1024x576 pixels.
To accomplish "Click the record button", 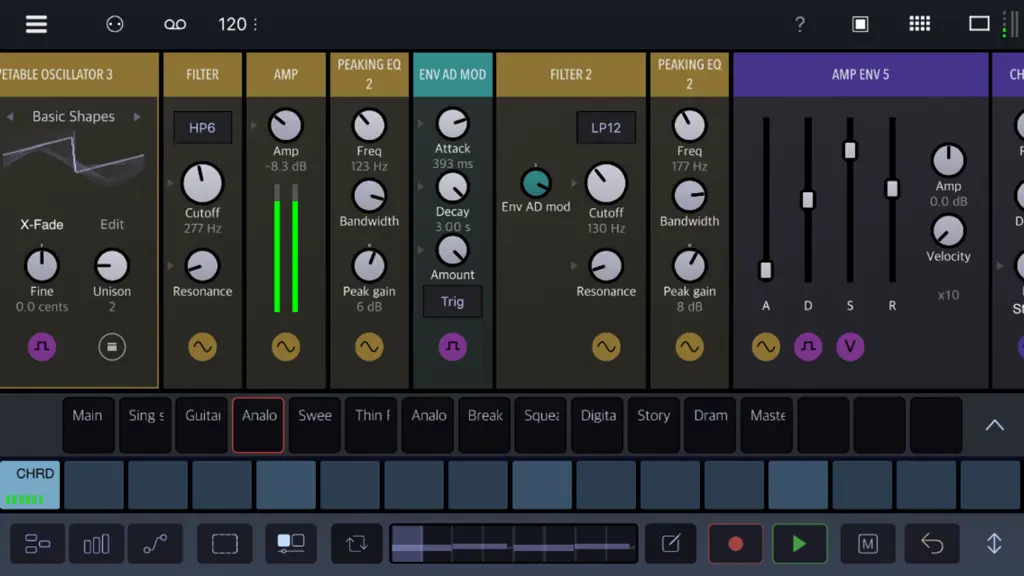I will tap(735, 543).
